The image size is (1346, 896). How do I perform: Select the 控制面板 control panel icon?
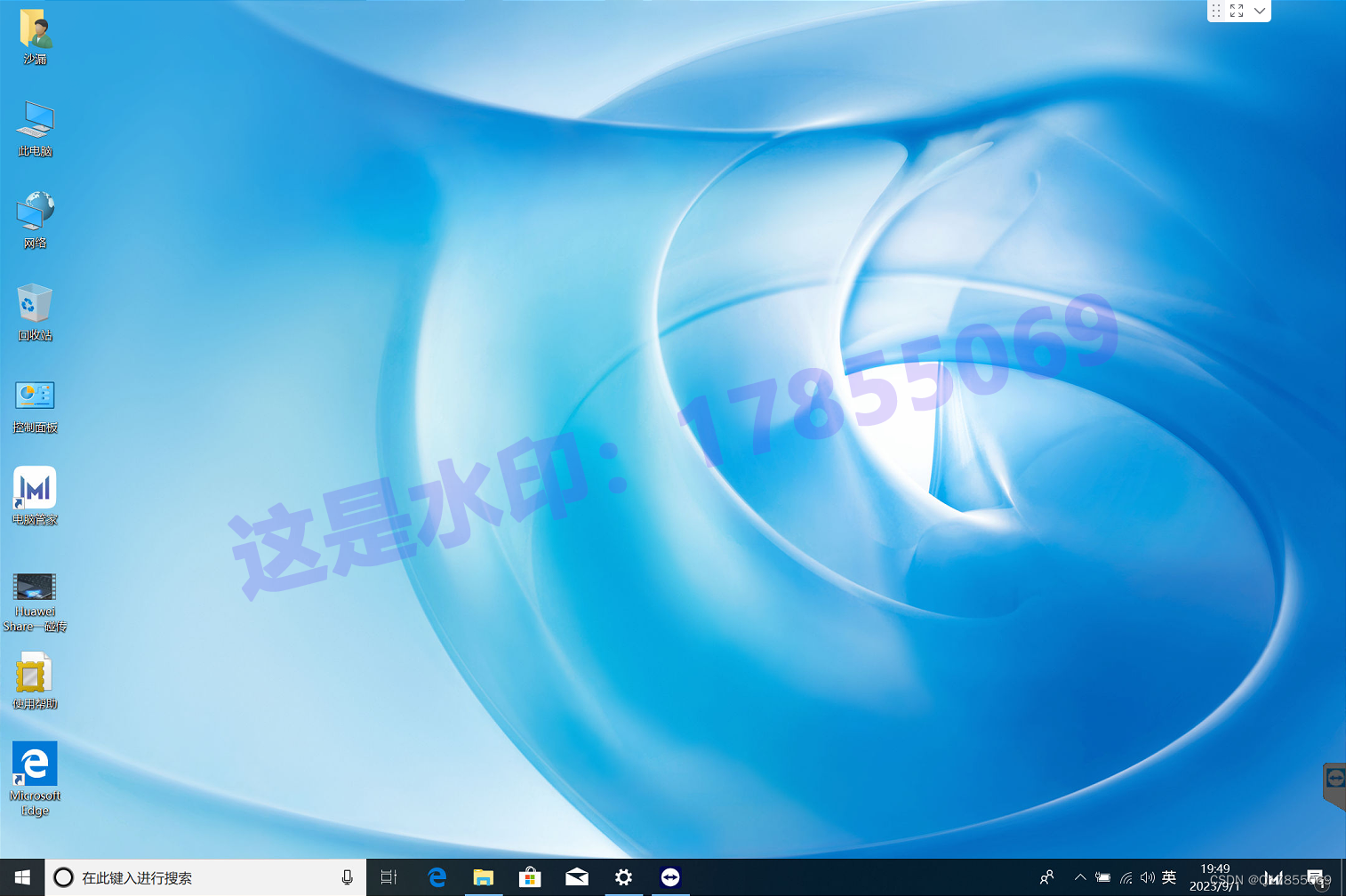[35, 405]
